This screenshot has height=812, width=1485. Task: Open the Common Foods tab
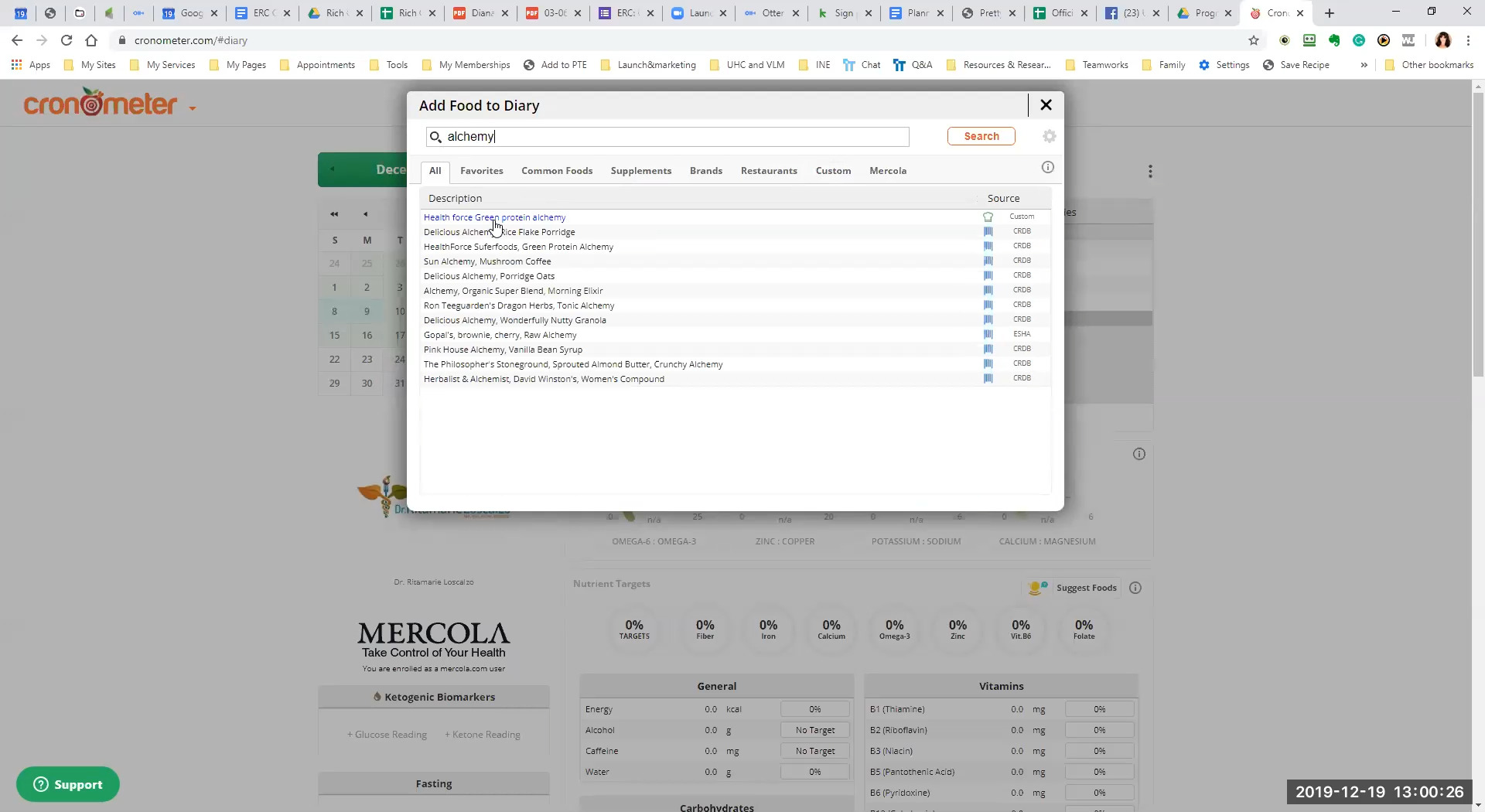point(557,171)
